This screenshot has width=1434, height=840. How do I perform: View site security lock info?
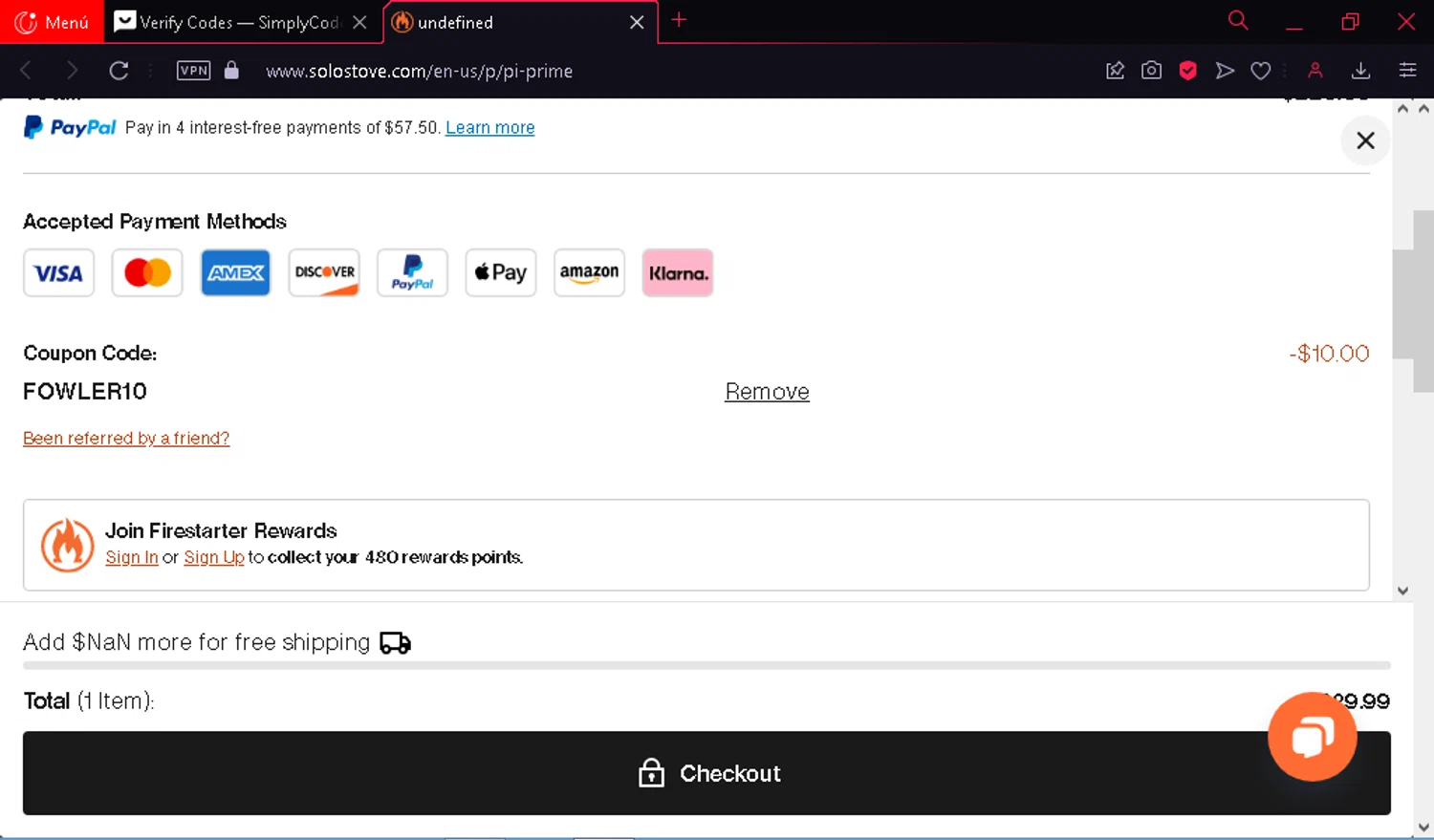pos(231,71)
